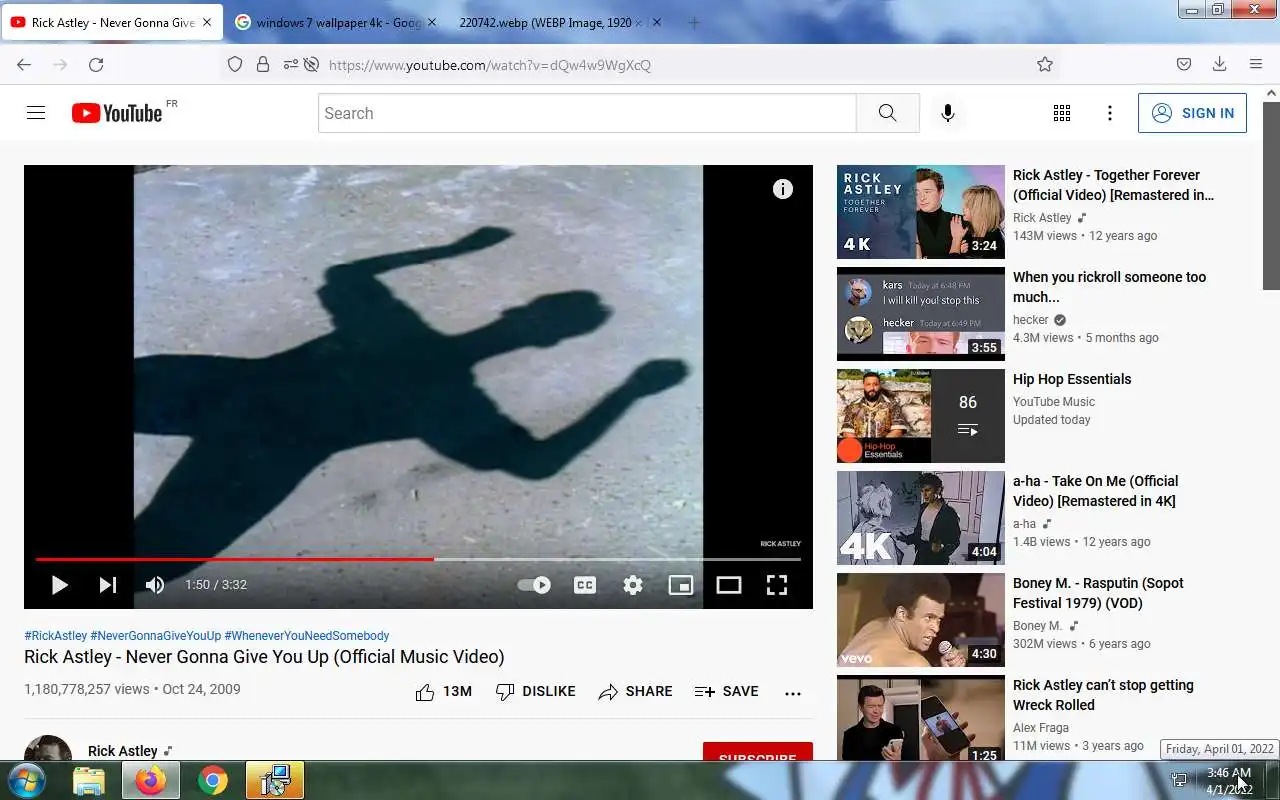This screenshot has height=800, width=1280.
Task: Open a new browser tab
Action: coord(694,22)
